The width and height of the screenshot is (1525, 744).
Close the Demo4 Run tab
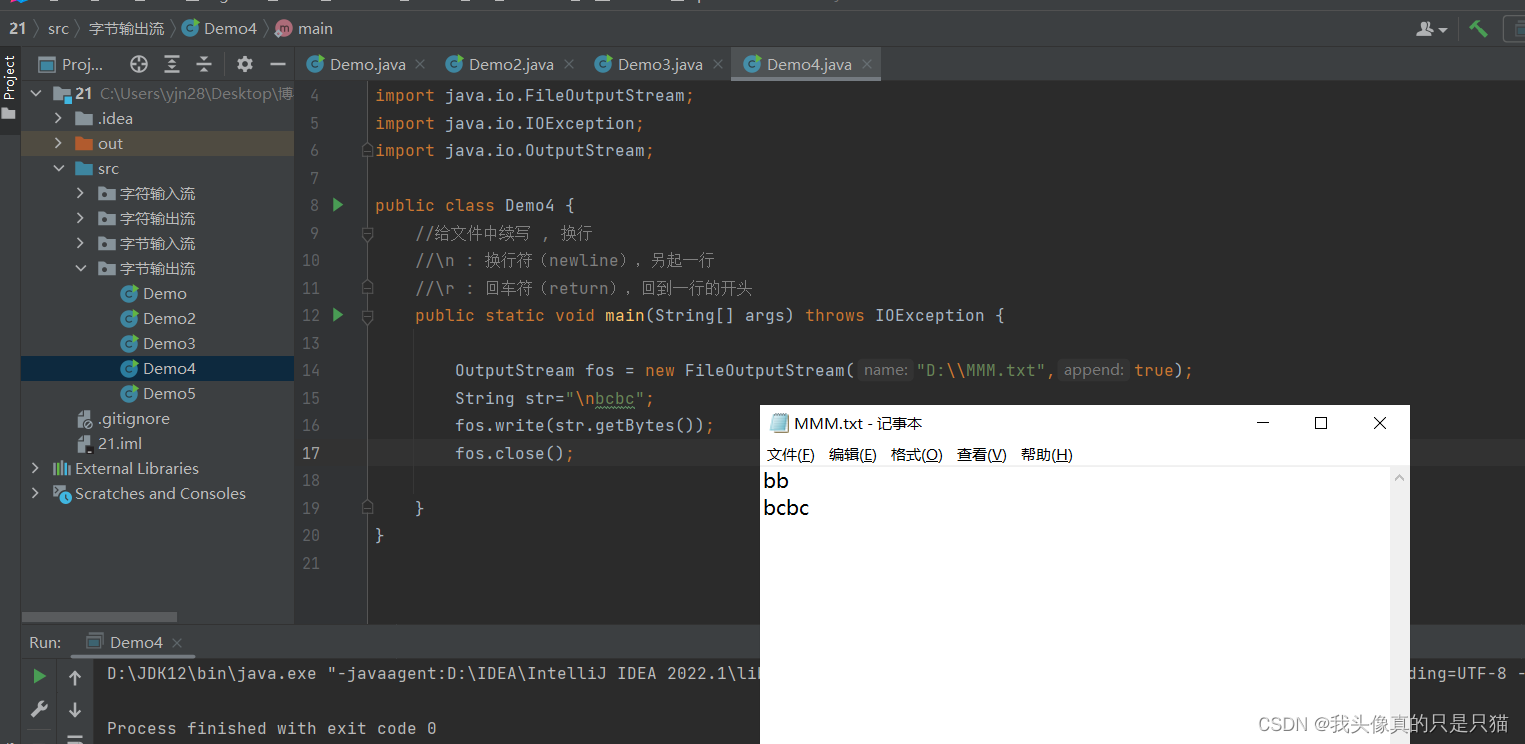[x=177, y=643]
